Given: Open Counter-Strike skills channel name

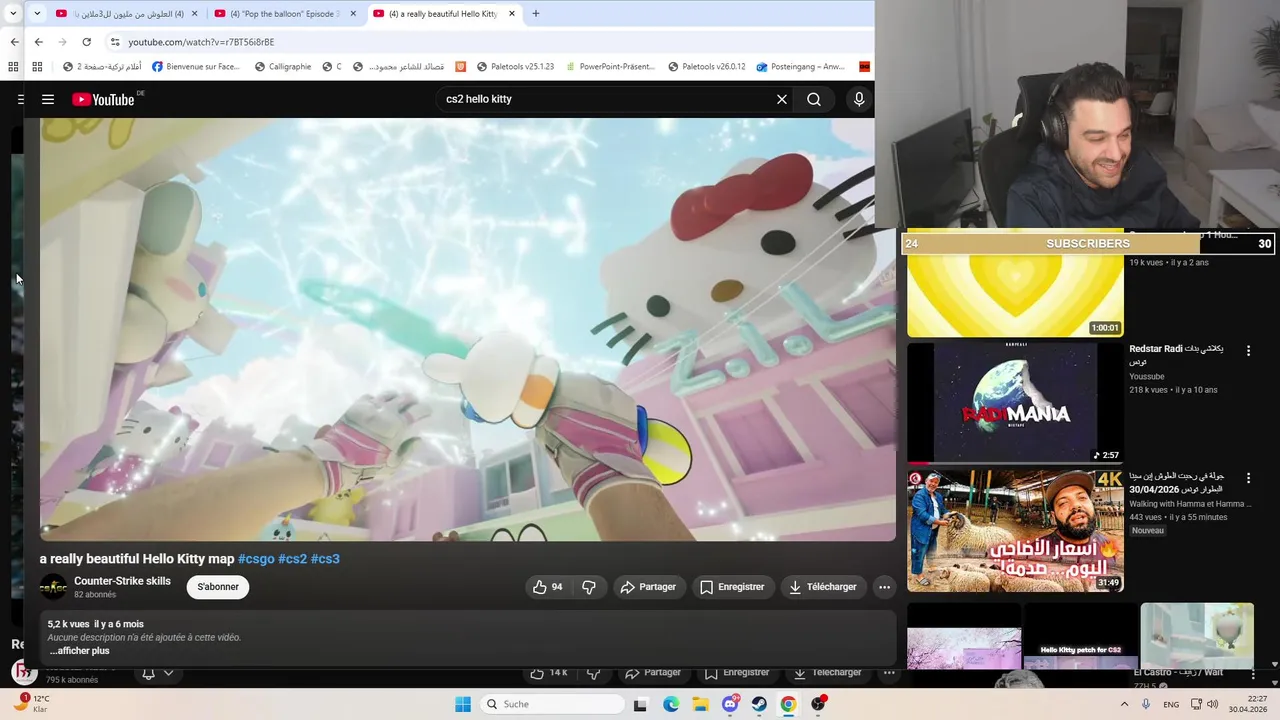Looking at the screenshot, I should point(122,581).
